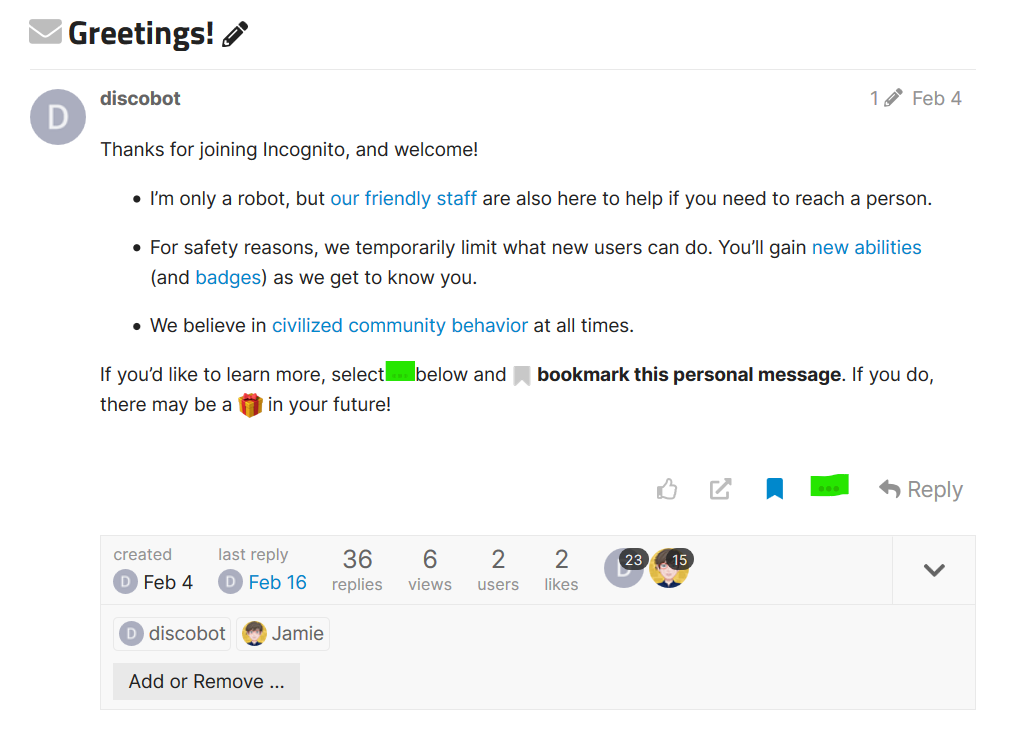This screenshot has width=1021, height=731.
Task: Click the pencil edit icon beside Greetings! title
Action: click(x=235, y=34)
